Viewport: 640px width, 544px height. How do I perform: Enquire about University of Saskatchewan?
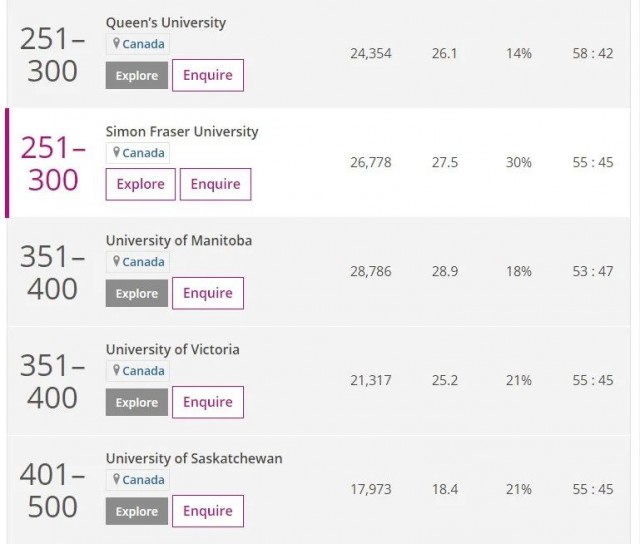click(x=208, y=511)
